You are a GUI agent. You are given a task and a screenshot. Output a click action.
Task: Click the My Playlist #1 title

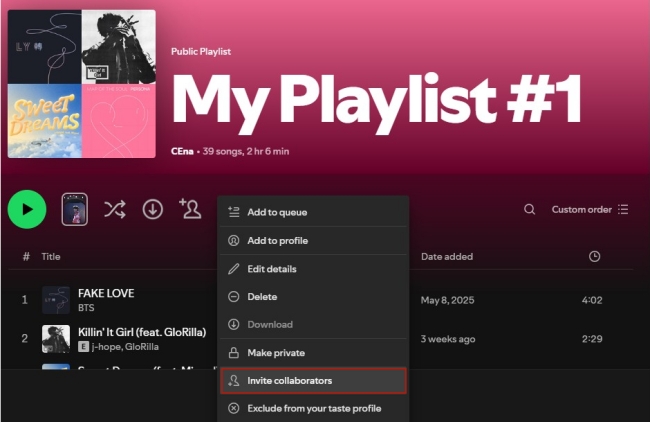(377, 103)
